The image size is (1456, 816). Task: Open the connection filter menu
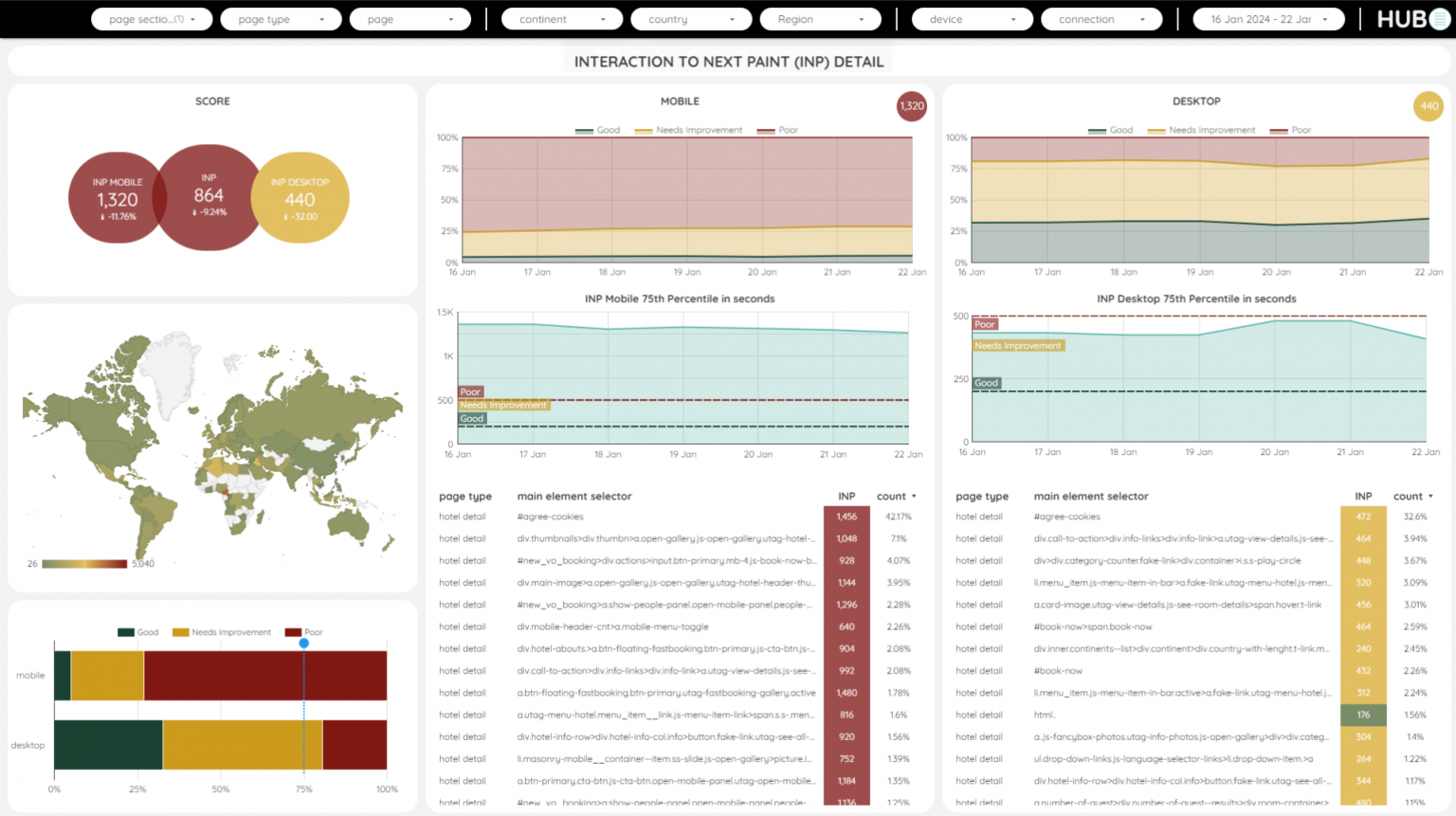(x=1101, y=18)
